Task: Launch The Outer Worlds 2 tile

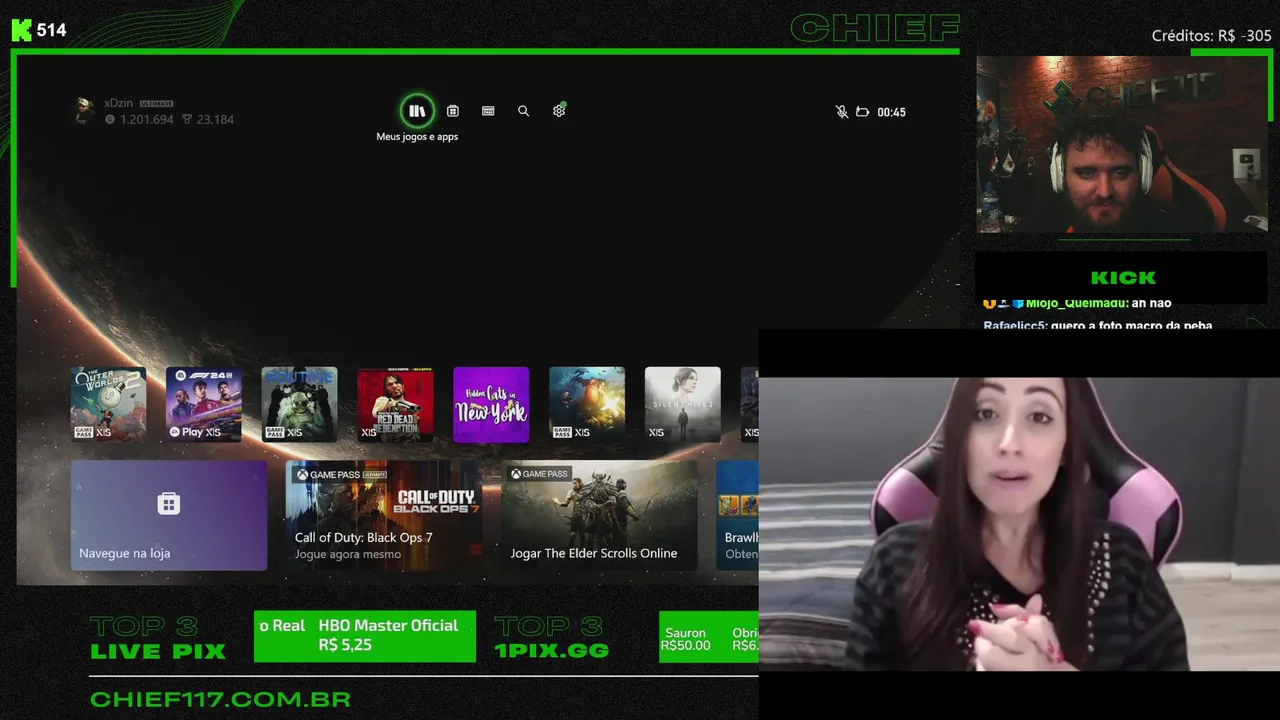Action: (108, 404)
